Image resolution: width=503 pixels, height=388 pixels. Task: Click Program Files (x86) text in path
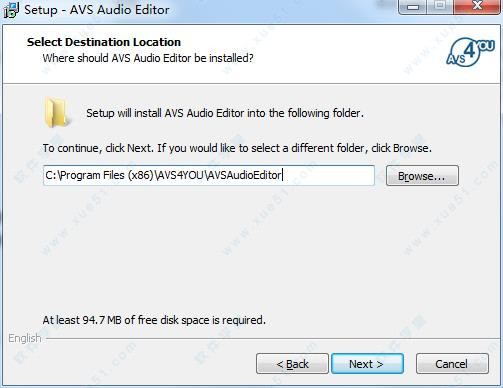[x=107, y=175]
